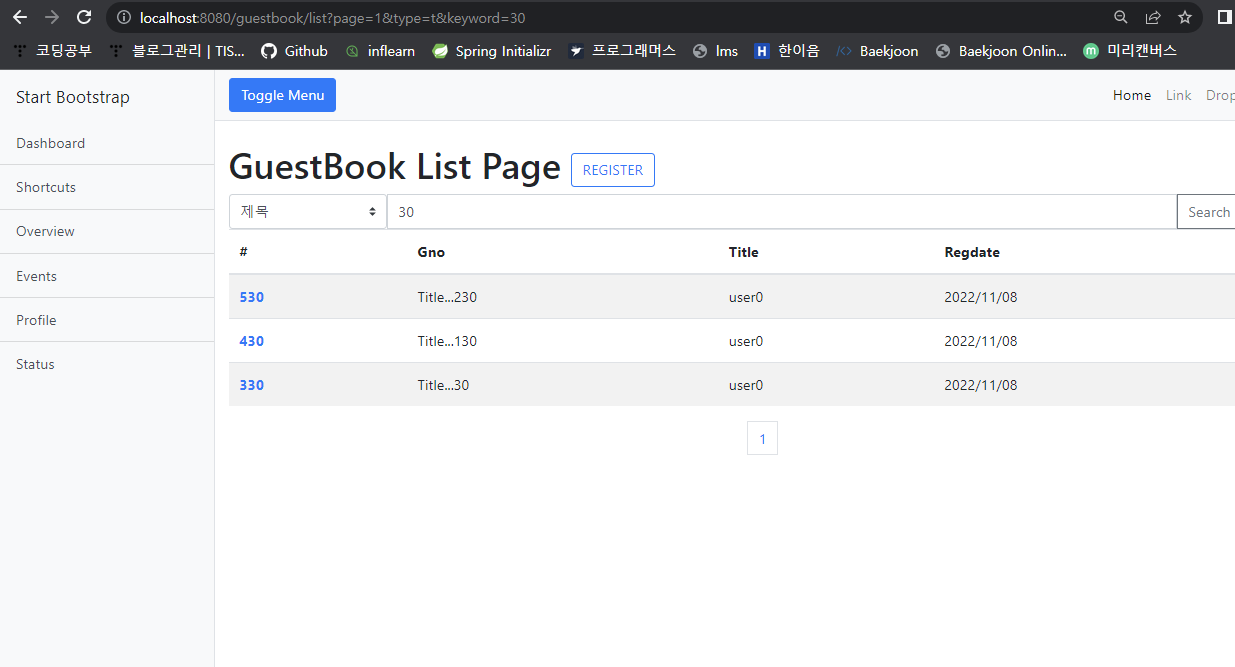Viewport: 1235px width, 667px height.
Task: Open the zoom magnifier icon in address bar
Action: 1122,17
